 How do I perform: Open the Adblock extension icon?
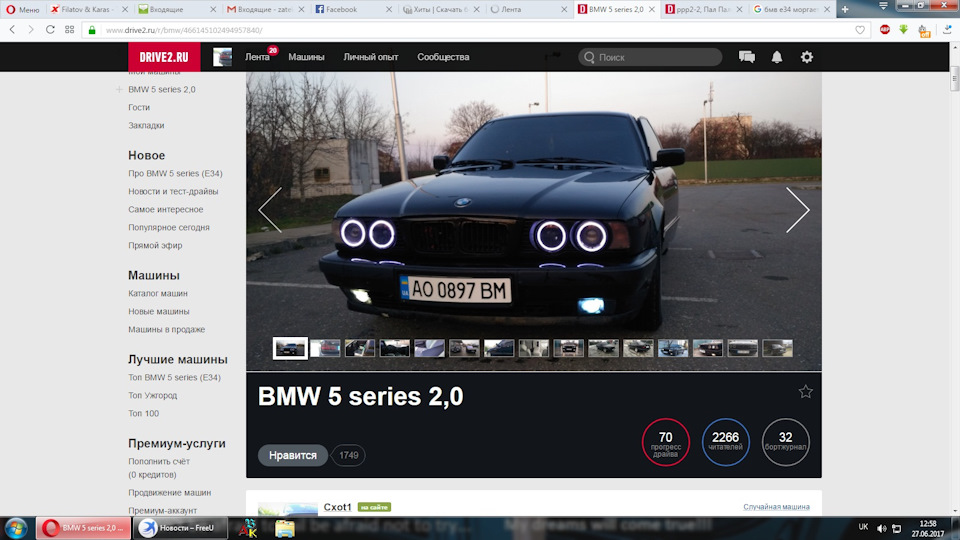885,29
